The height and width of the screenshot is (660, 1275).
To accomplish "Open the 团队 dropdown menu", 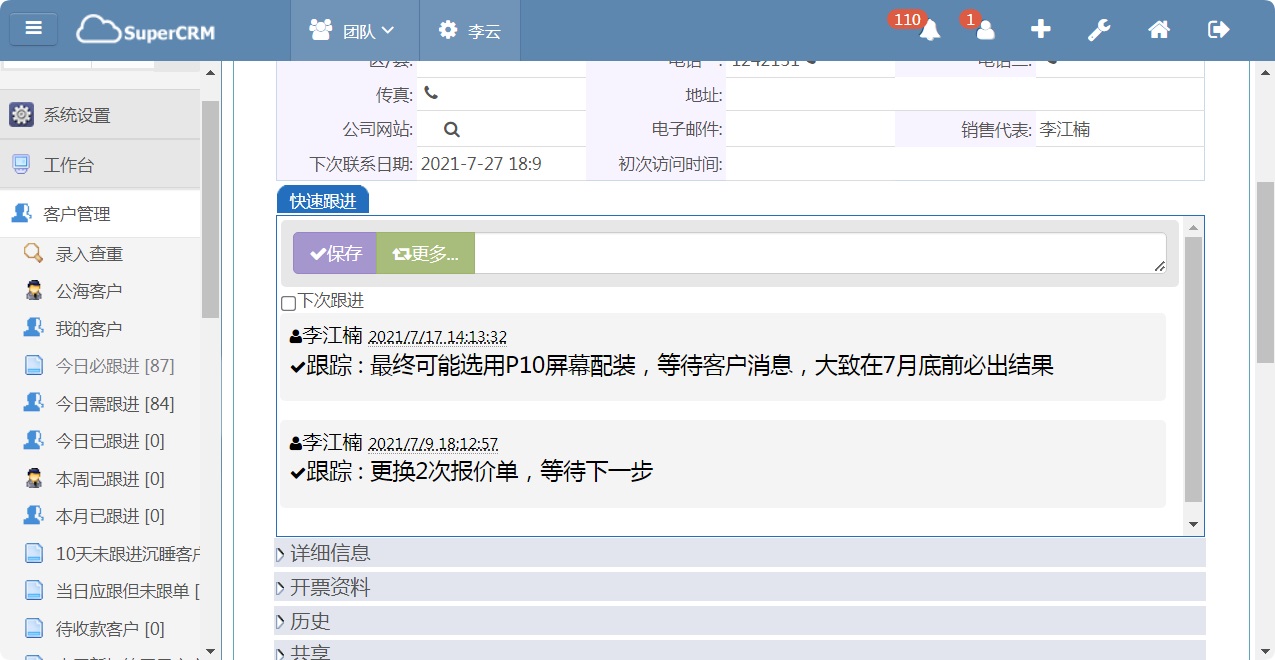I will (354, 31).
